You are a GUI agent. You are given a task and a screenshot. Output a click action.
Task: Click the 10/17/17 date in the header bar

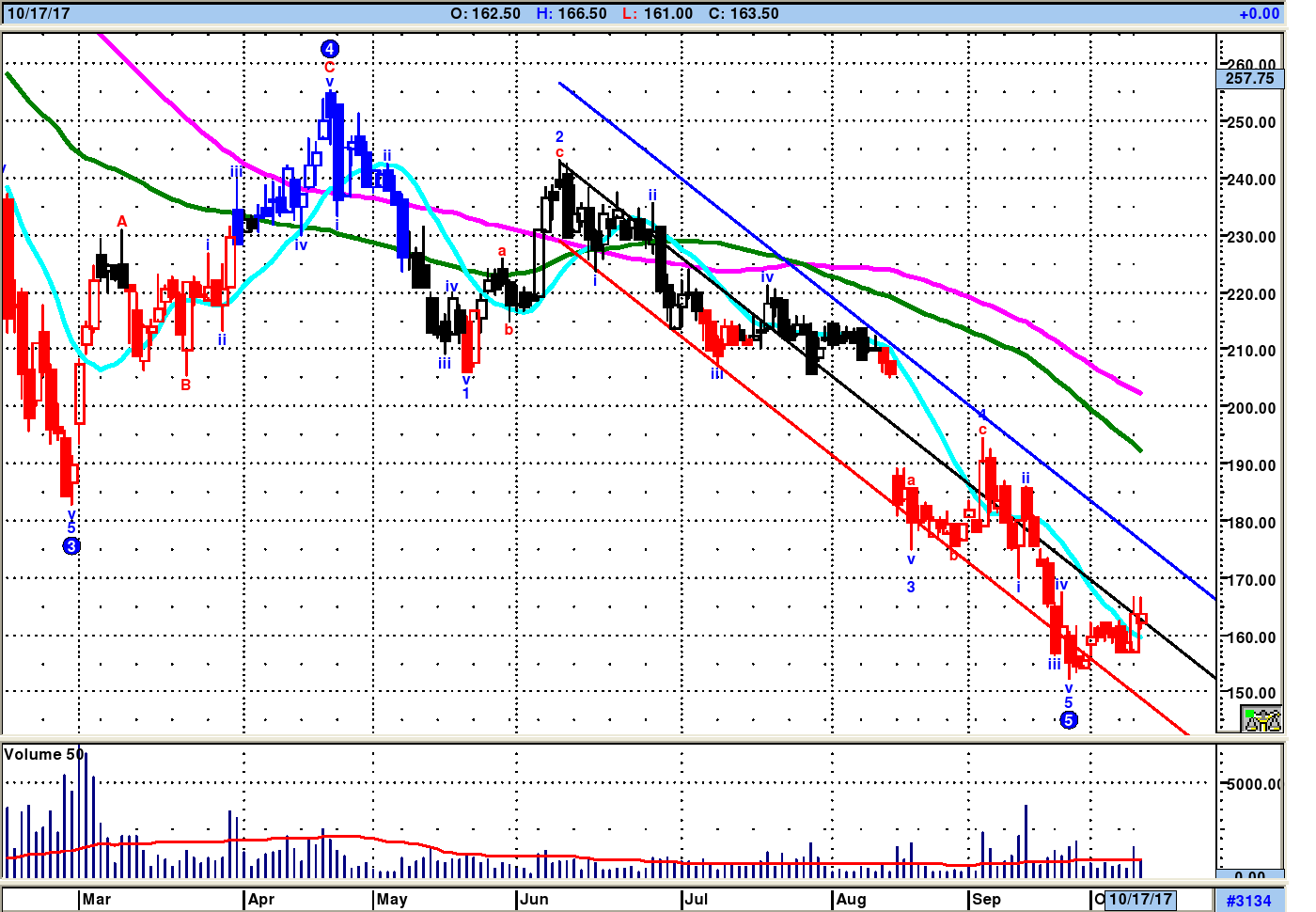(38, 13)
